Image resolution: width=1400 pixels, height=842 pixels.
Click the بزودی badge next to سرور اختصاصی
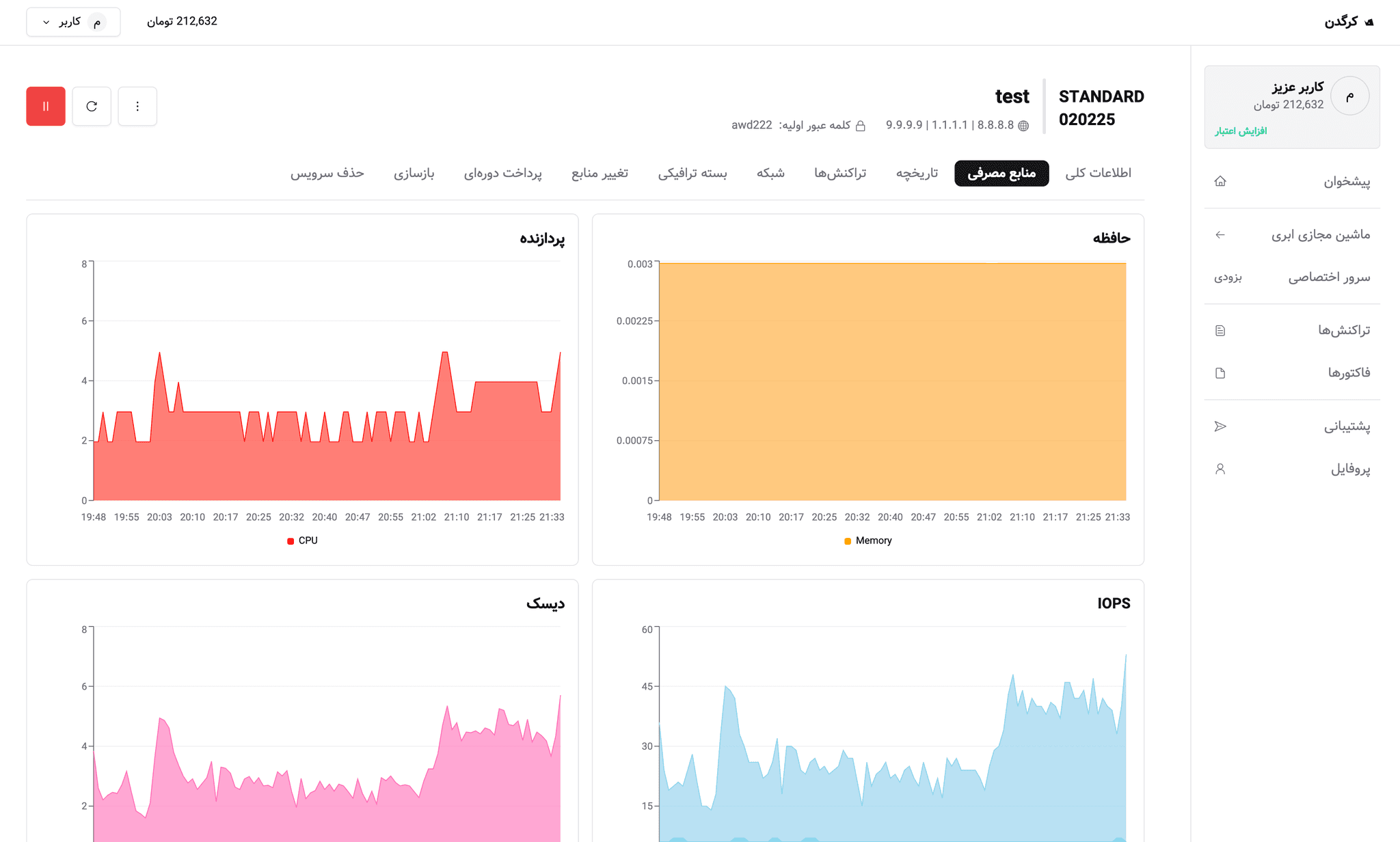1228,277
